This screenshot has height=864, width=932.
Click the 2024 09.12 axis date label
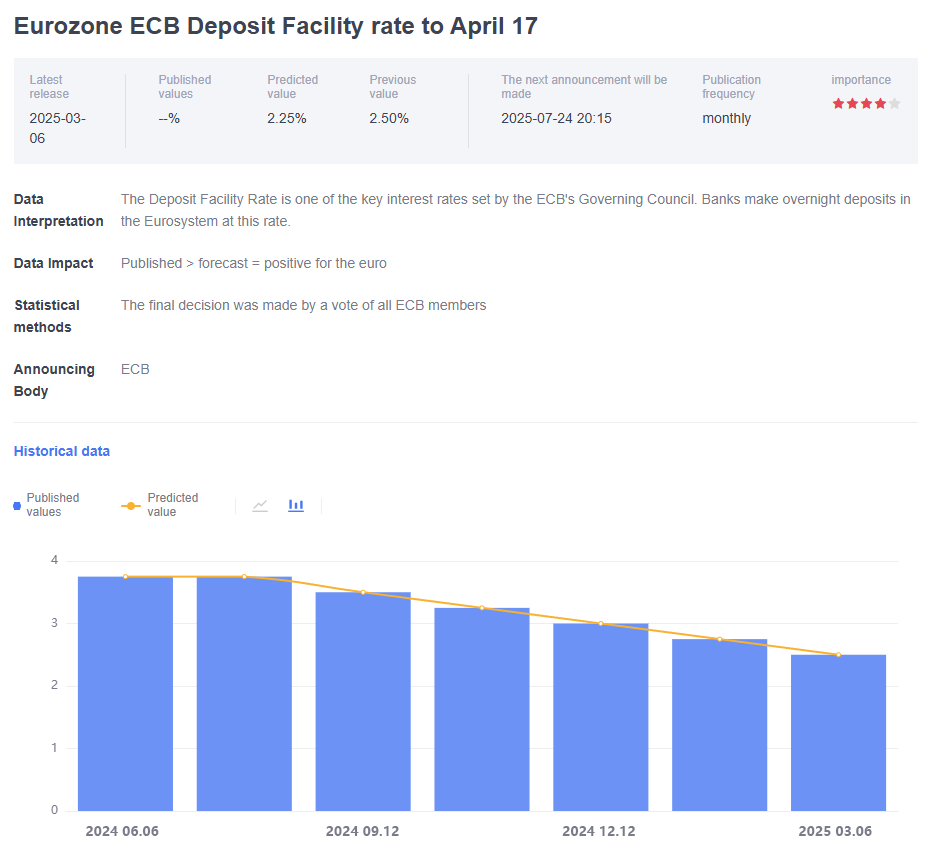[x=363, y=831]
